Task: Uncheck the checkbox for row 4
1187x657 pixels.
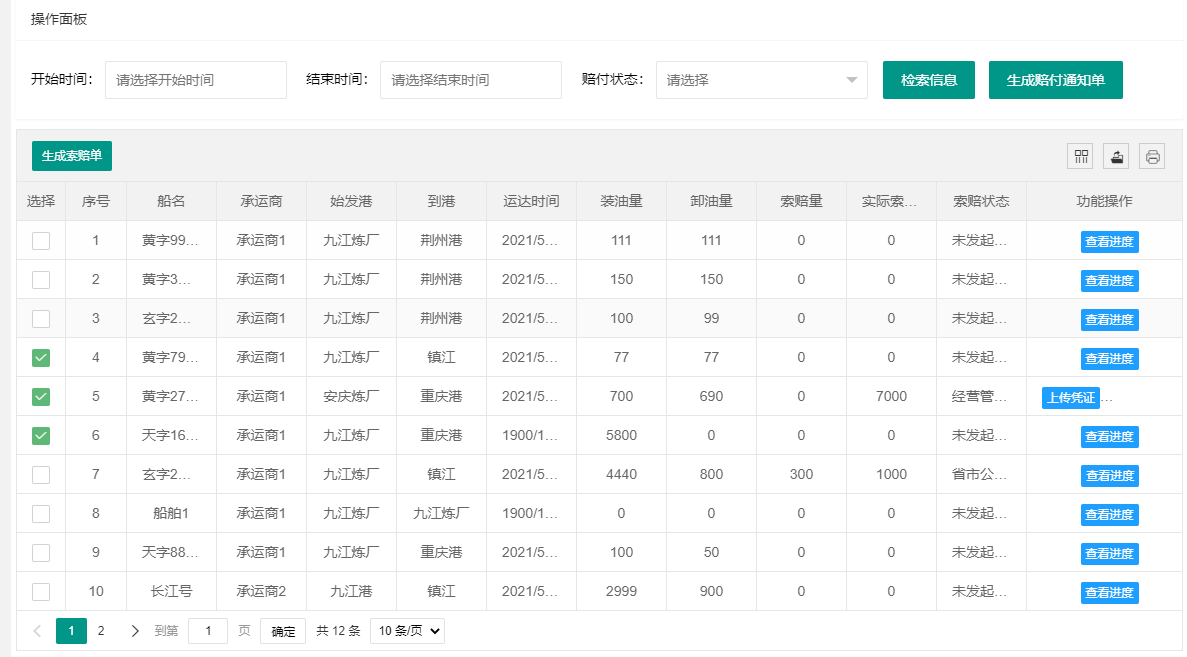Action: coord(41,358)
